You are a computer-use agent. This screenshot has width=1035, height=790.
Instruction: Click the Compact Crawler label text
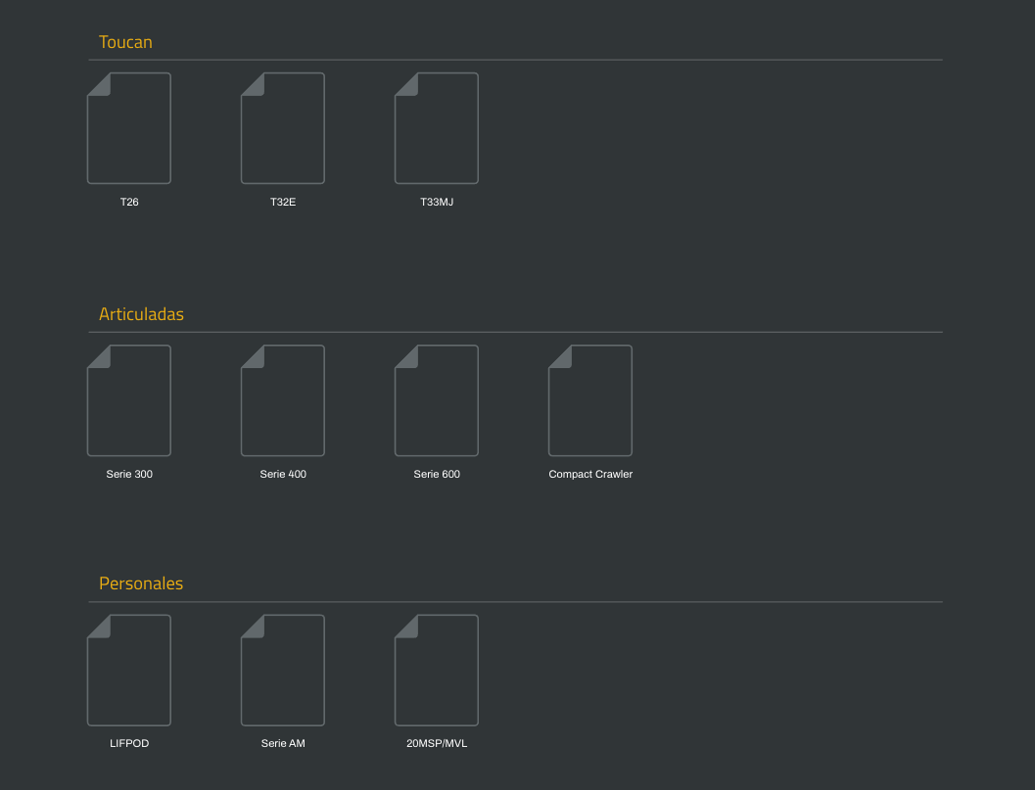click(x=590, y=474)
